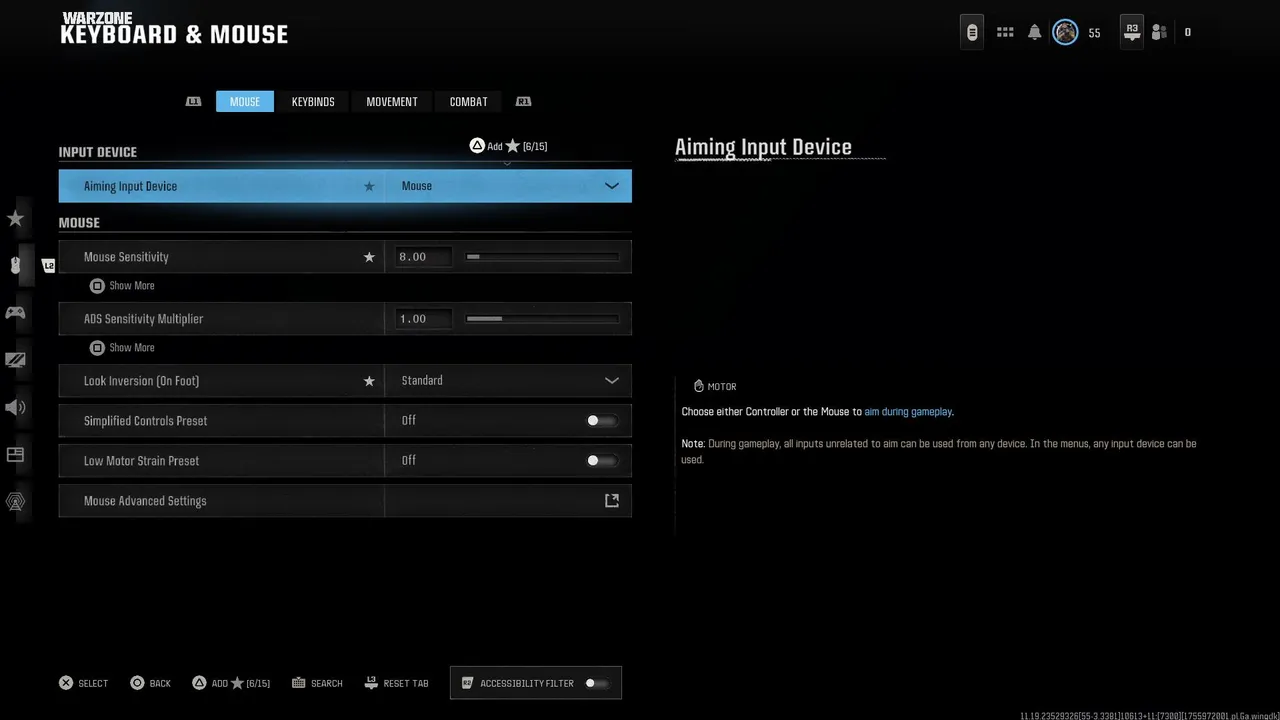Adjust the ADS Sensitivity Multiplier slider

[543, 319]
